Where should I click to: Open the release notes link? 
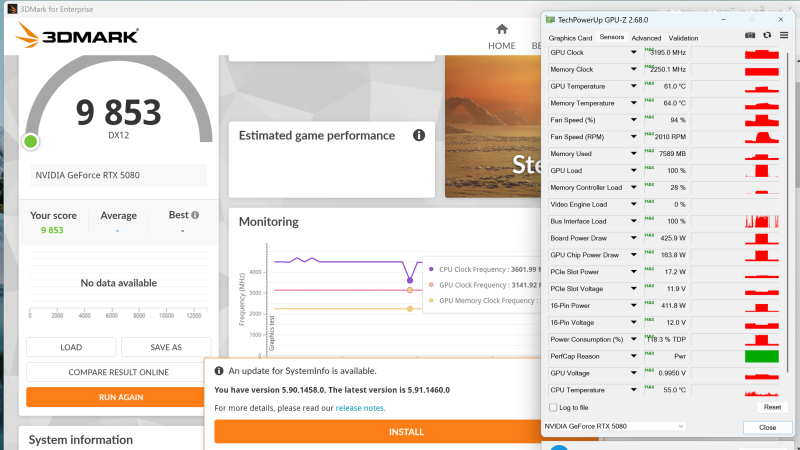click(x=360, y=408)
